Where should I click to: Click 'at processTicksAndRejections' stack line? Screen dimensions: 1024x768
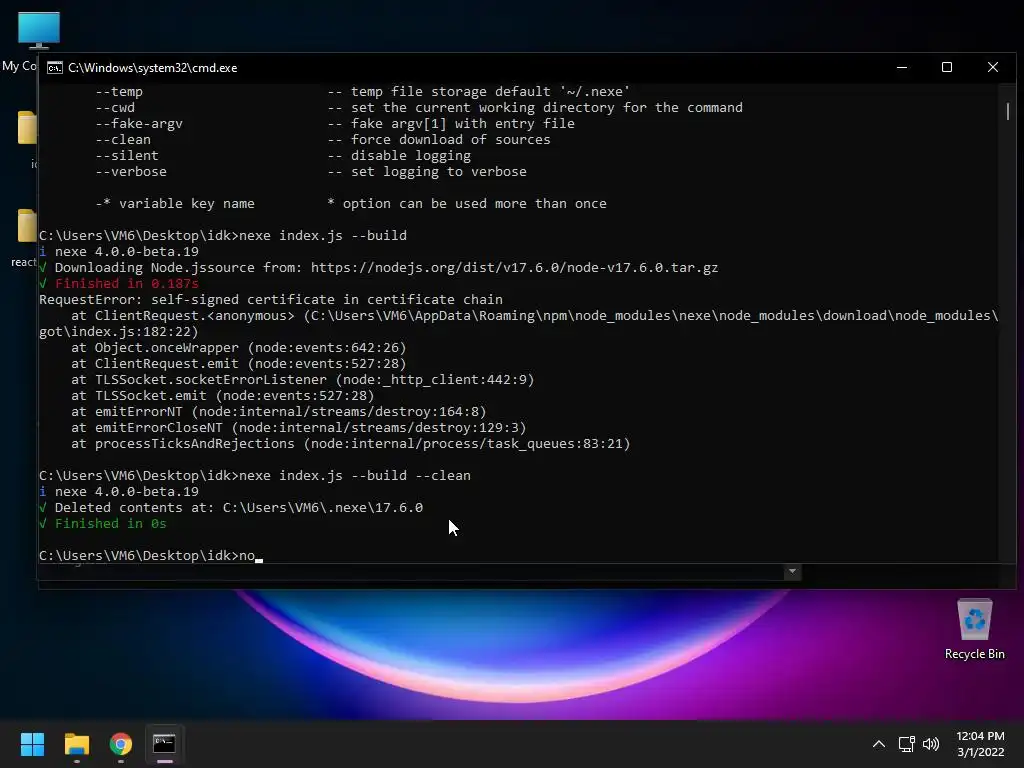coord(351,443)
